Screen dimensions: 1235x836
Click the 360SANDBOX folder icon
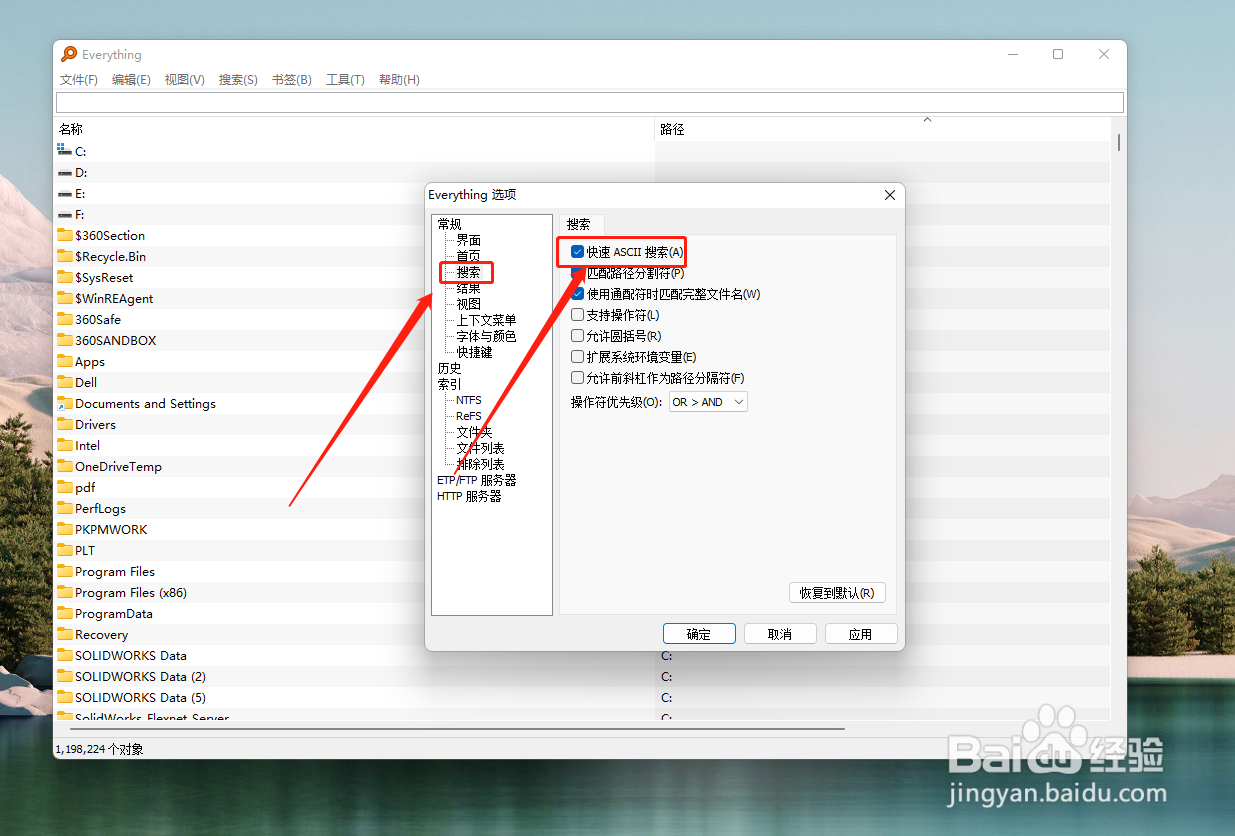point(65,340)
